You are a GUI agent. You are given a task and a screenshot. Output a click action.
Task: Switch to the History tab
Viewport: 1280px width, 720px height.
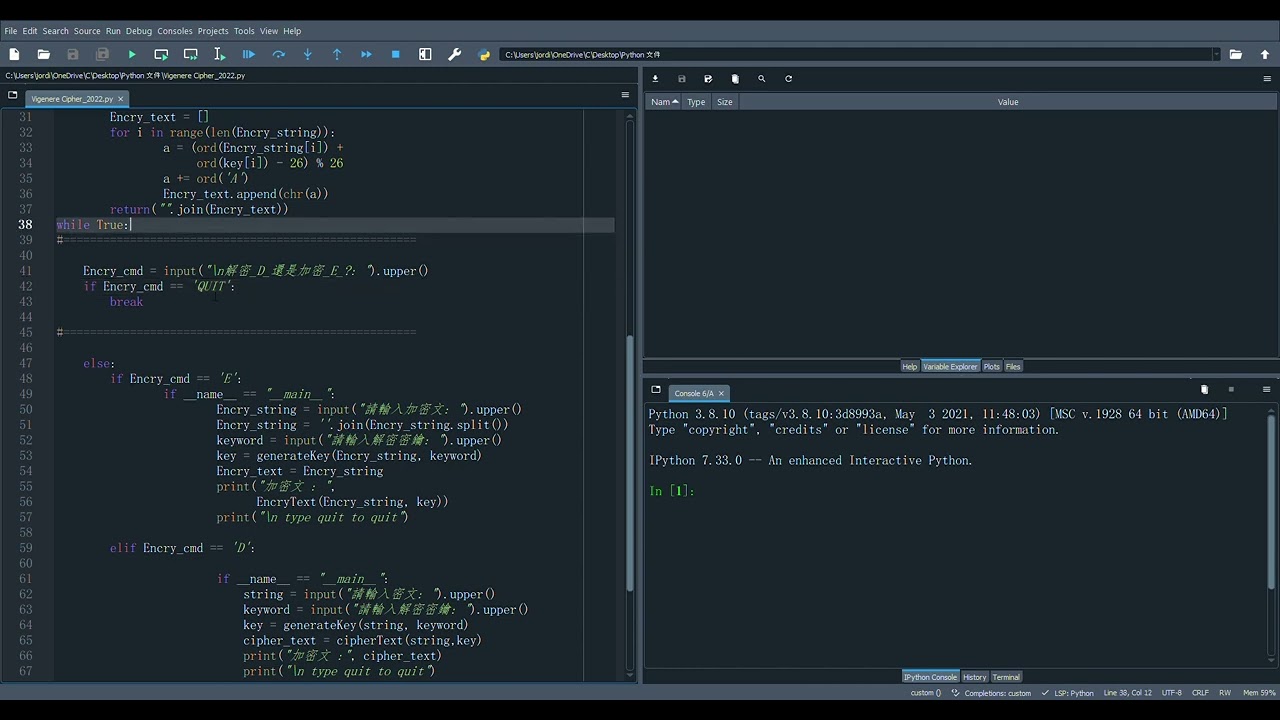(974, 677)
